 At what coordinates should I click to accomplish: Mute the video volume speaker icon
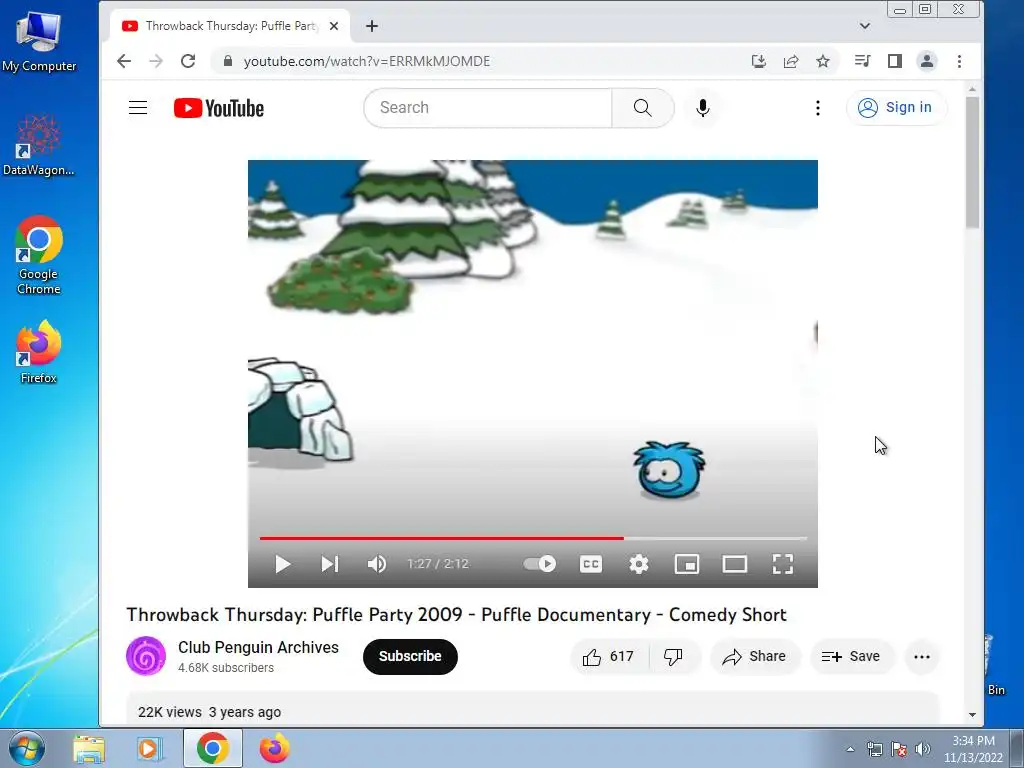[377, 564]
